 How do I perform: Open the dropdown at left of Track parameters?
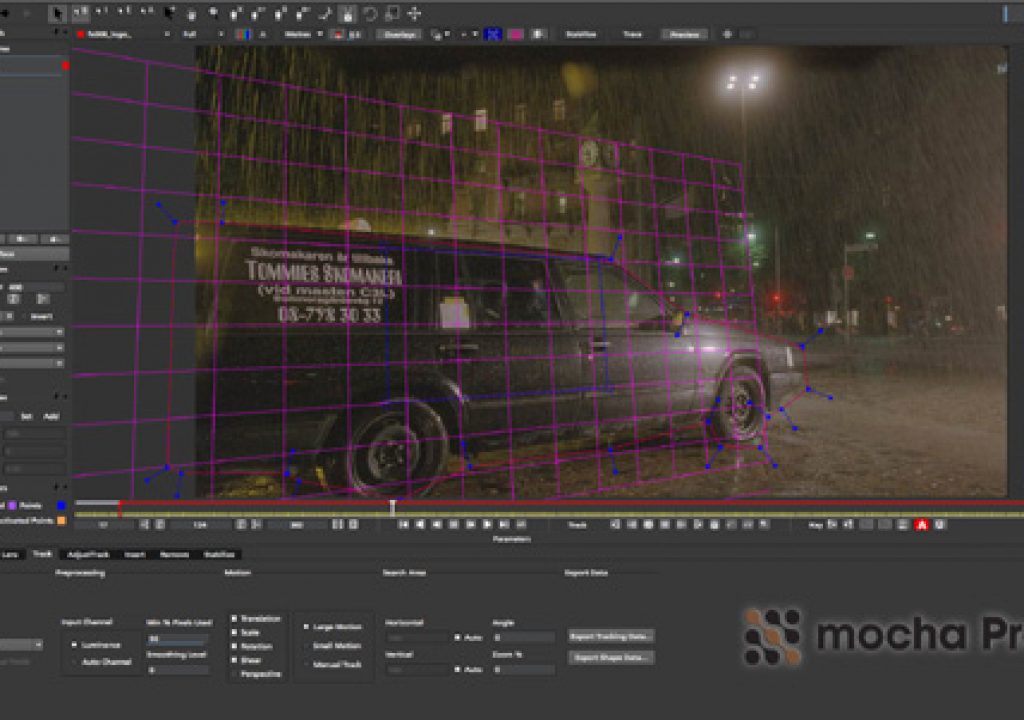coord(22,645)
